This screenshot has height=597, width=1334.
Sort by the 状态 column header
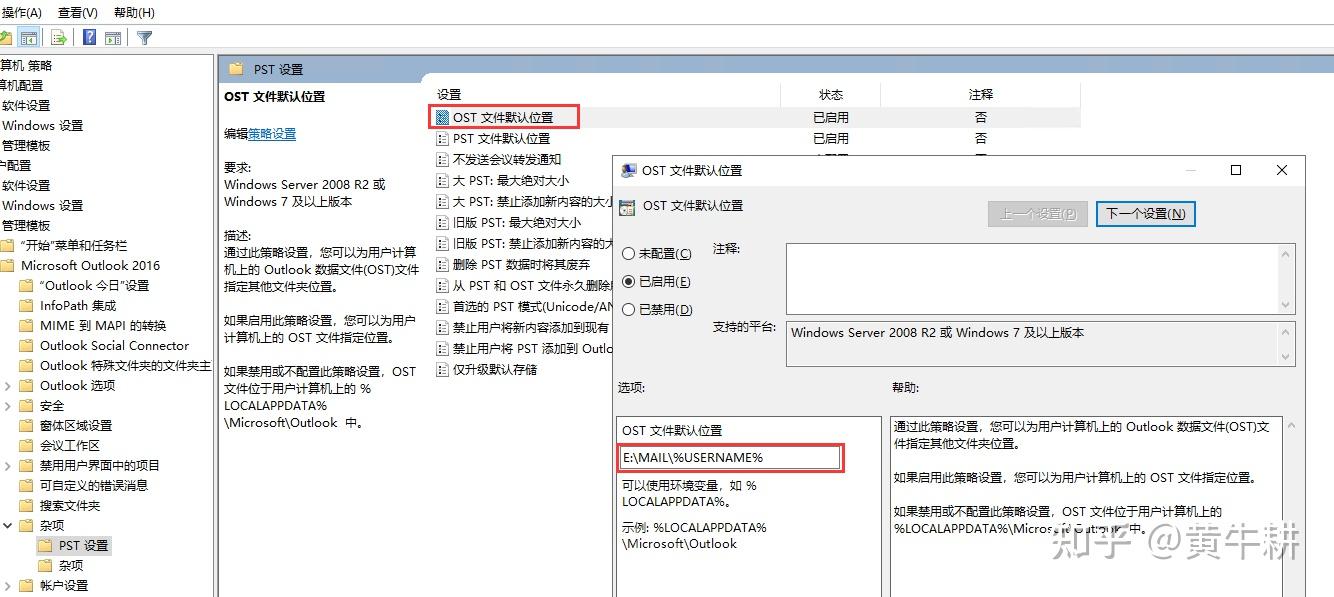tap(830, 95)
